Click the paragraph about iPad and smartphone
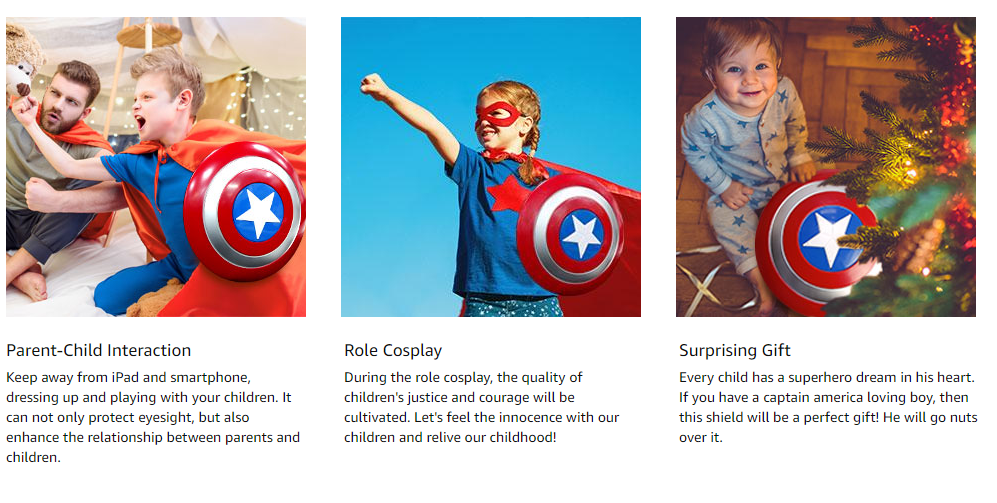Screen dimensions: 997x503 point(153,417)
